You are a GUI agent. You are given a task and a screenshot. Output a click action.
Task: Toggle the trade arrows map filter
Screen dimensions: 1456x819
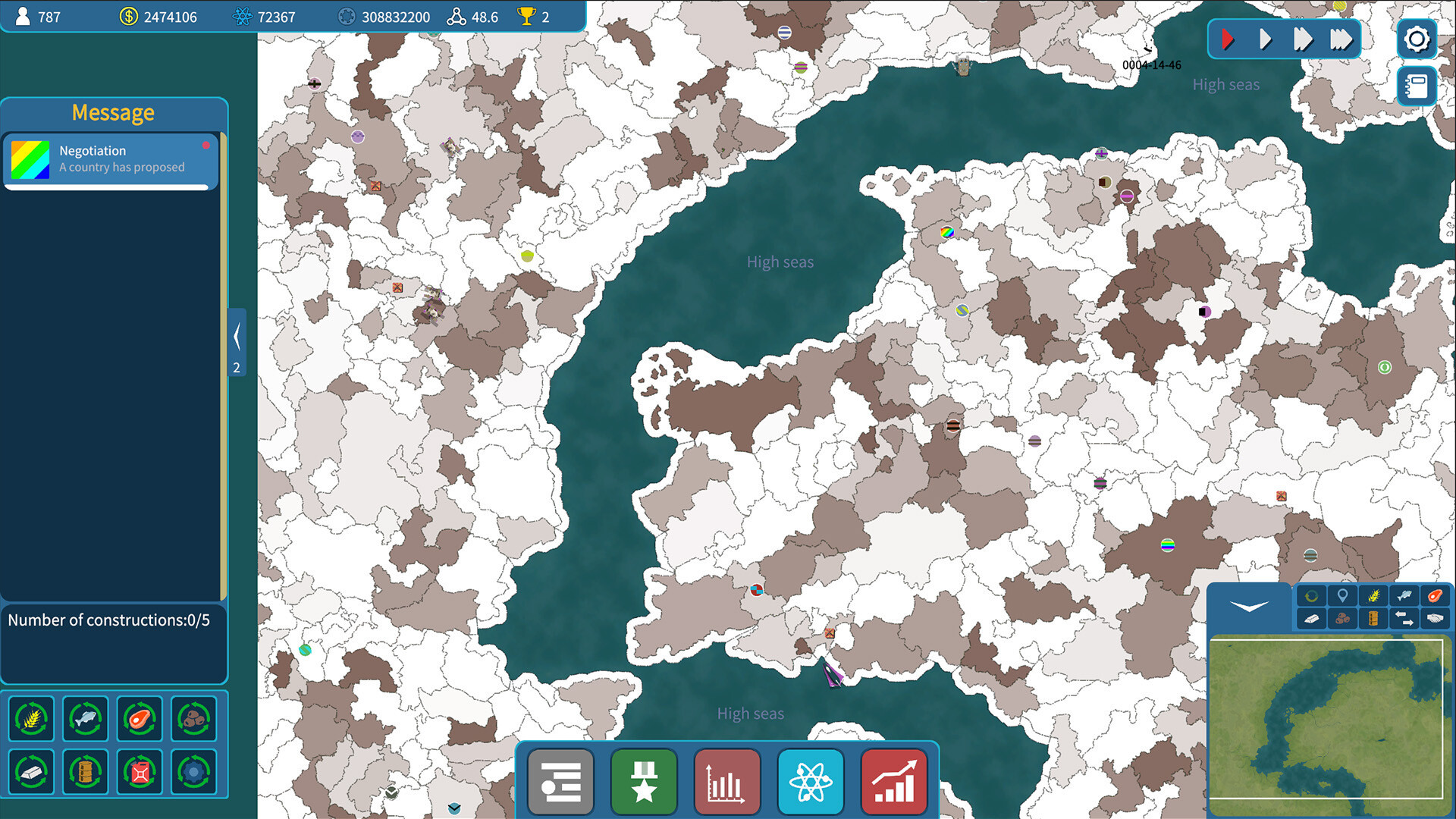tap(1404, 619)
